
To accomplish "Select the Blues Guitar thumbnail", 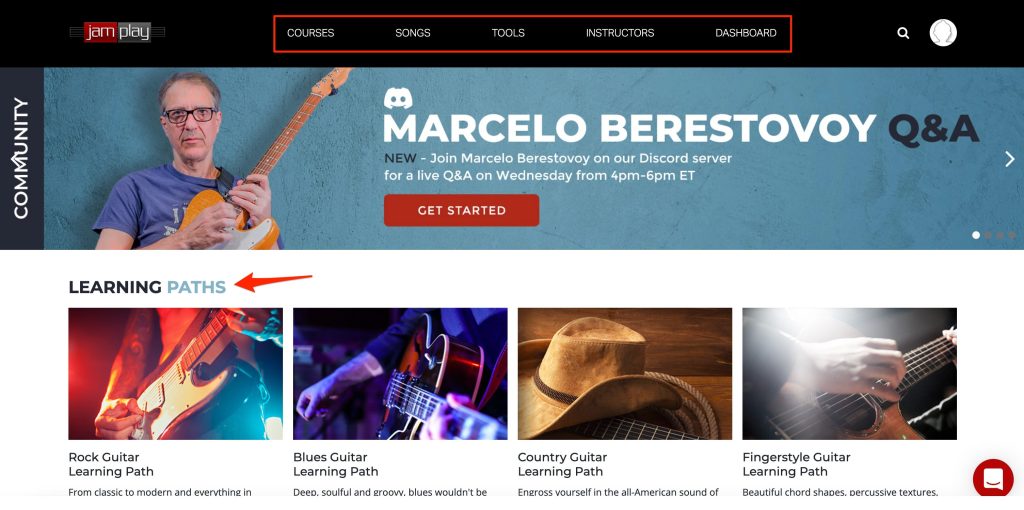I will pos(400,374).
